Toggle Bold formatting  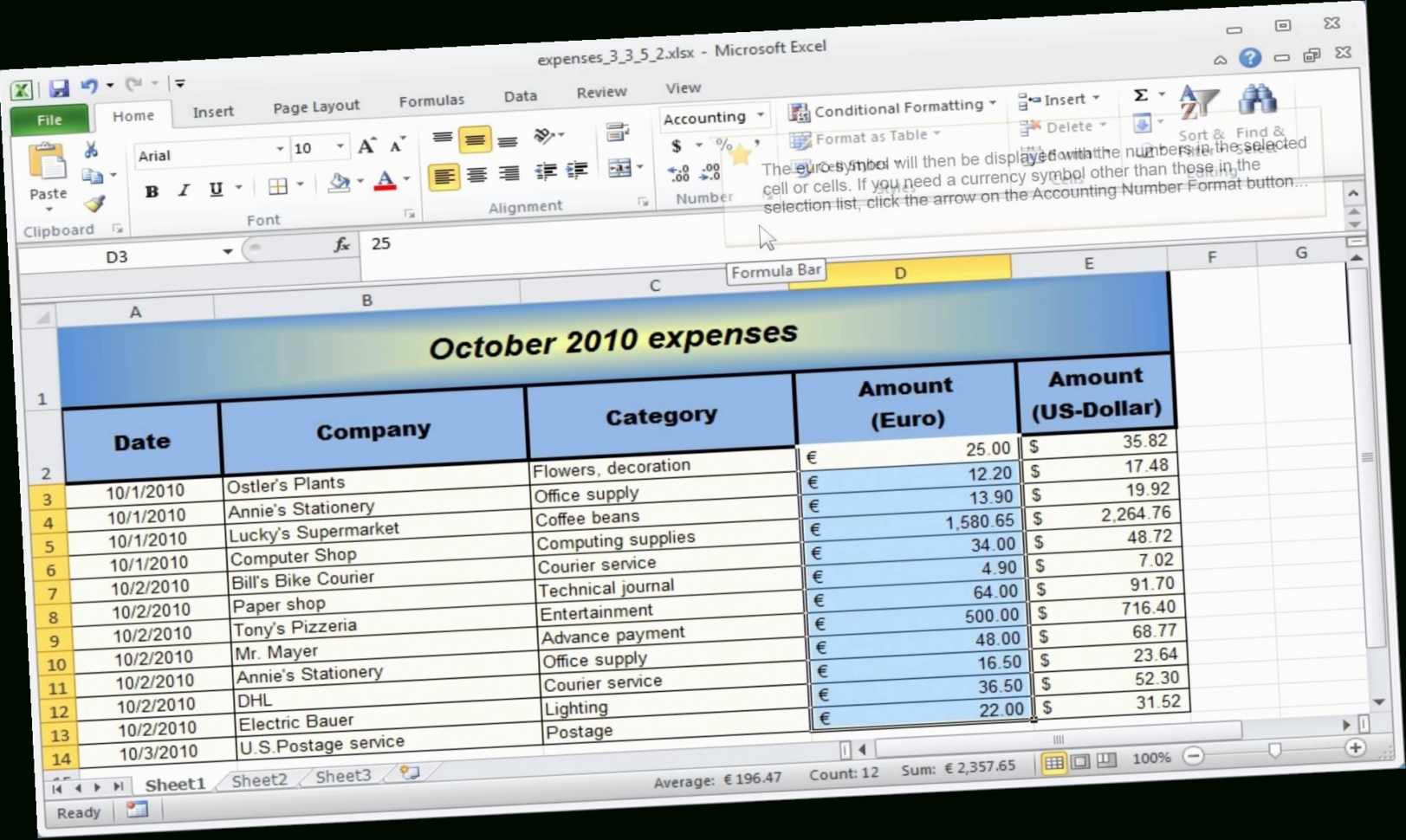point(152,191)
